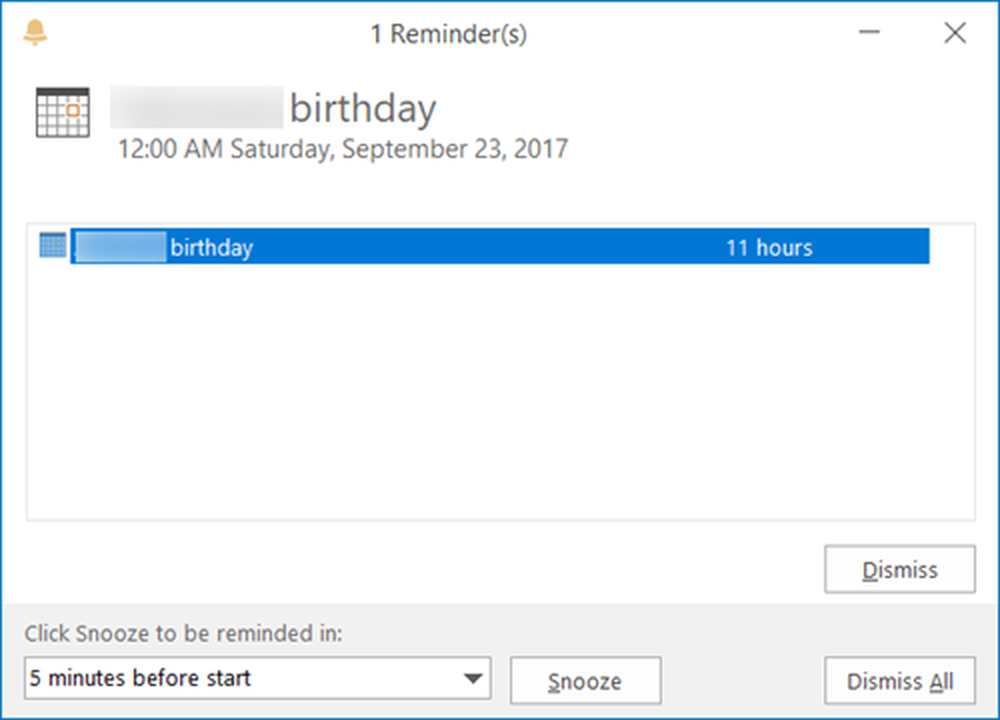Expand the snooze time dropdown arrow
1000x720 pixels.
tap(472, 679)
